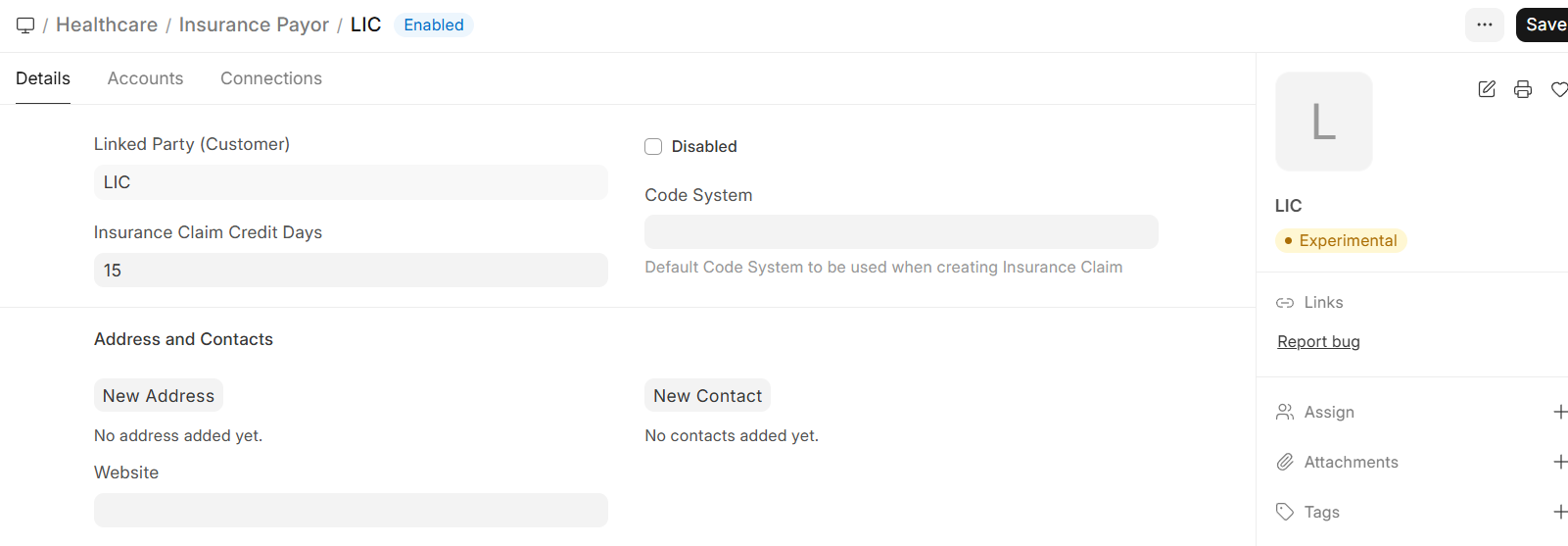Click the Assign people icon
This screenshot has width=1568, height=546.
1285,412
